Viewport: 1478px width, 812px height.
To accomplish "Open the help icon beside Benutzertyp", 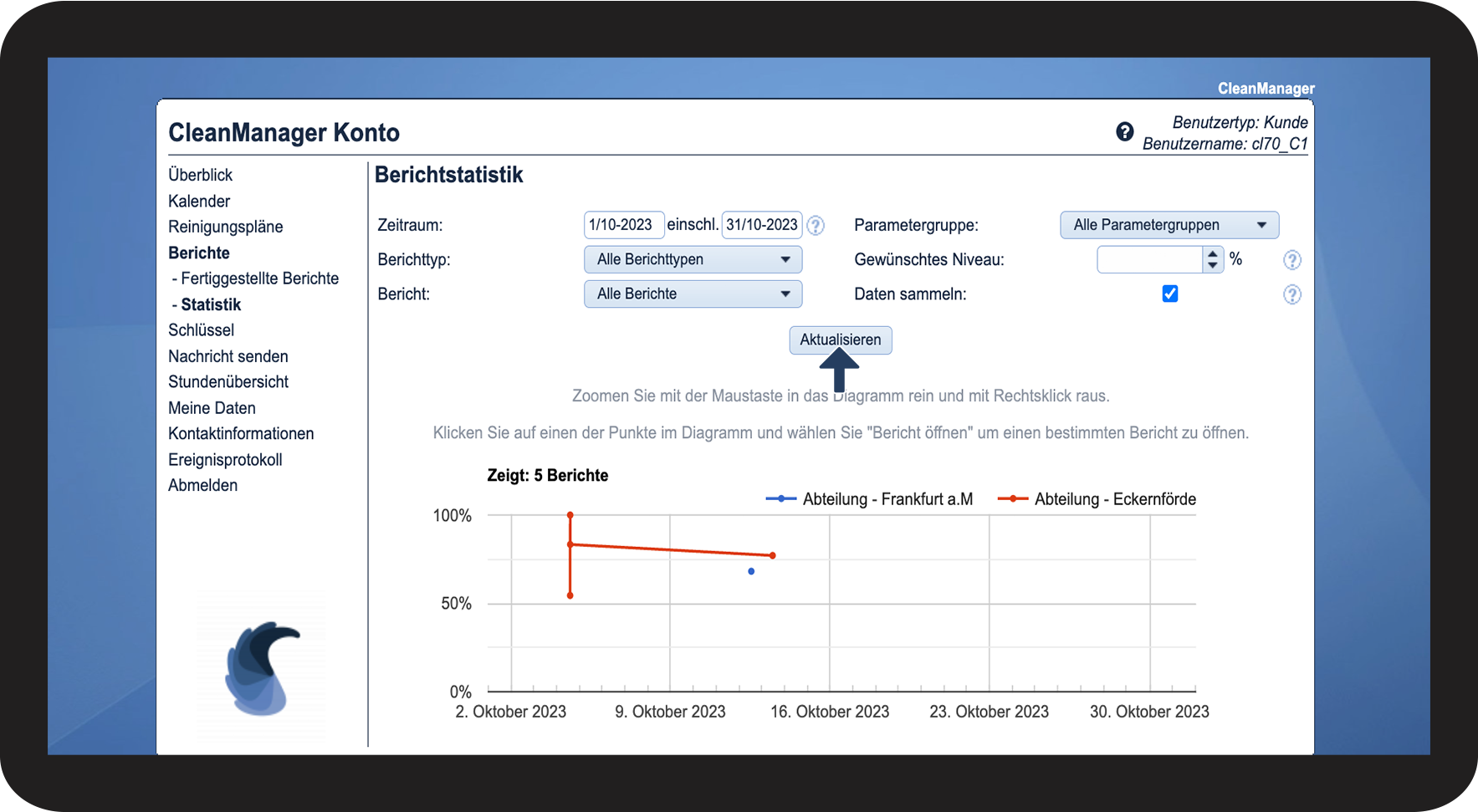I will (x=1125, y=131).
